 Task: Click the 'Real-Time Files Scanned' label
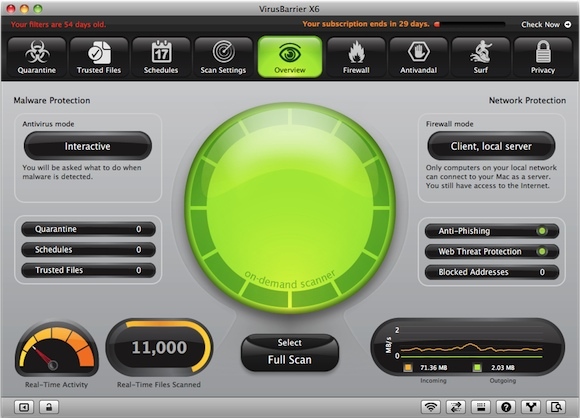coord(159,385)
